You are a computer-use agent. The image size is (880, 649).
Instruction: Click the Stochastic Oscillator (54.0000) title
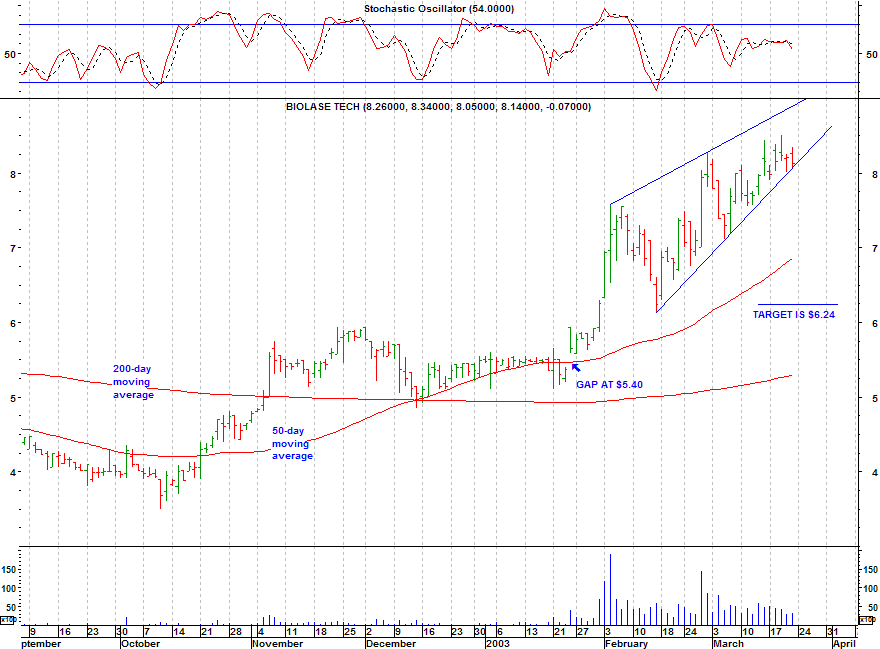tap(439, 9)
